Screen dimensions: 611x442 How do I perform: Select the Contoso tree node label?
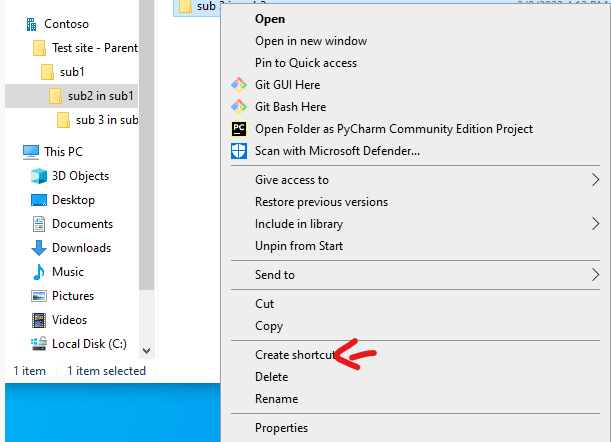(x=67, y=24)
